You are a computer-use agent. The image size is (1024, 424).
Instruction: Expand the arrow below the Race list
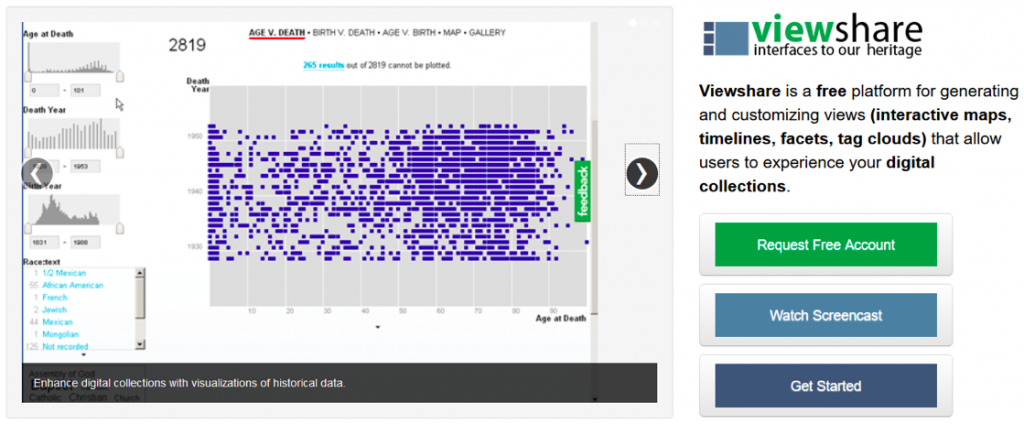click(84, 354)
